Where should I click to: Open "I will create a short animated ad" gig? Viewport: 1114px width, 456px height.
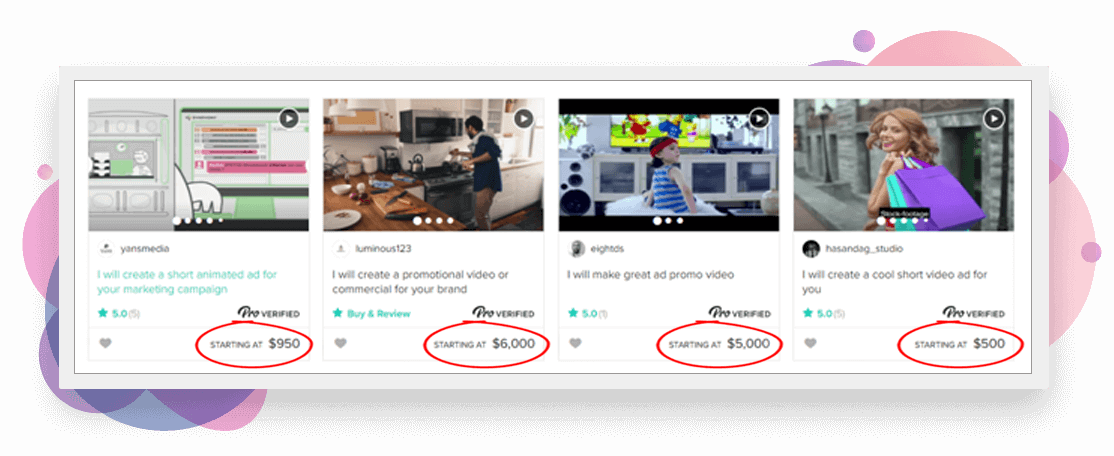coord(188,282)
